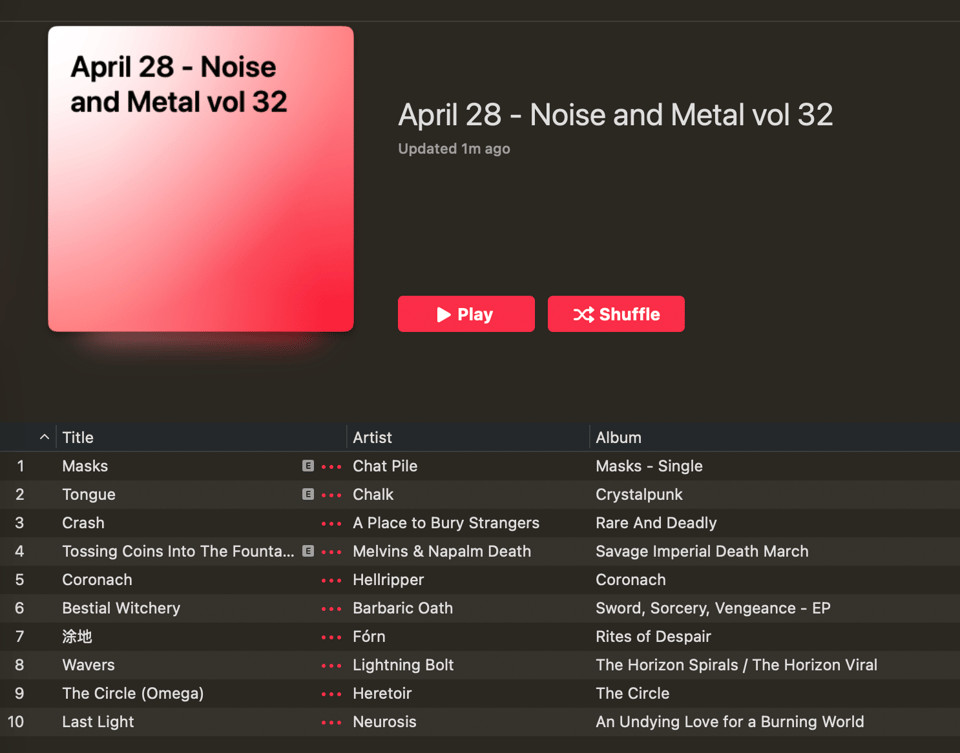
Task: Select the playlist title heading text
Action: coord(615,115)
